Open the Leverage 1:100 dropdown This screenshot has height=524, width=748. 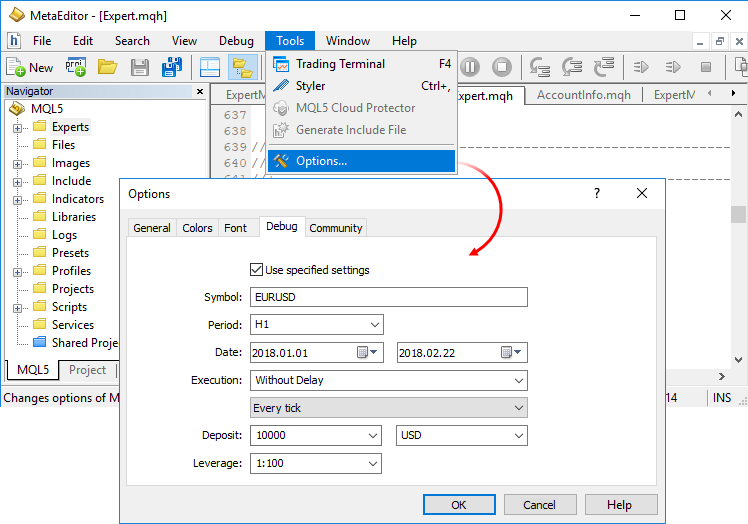click(x=374, y=464)
